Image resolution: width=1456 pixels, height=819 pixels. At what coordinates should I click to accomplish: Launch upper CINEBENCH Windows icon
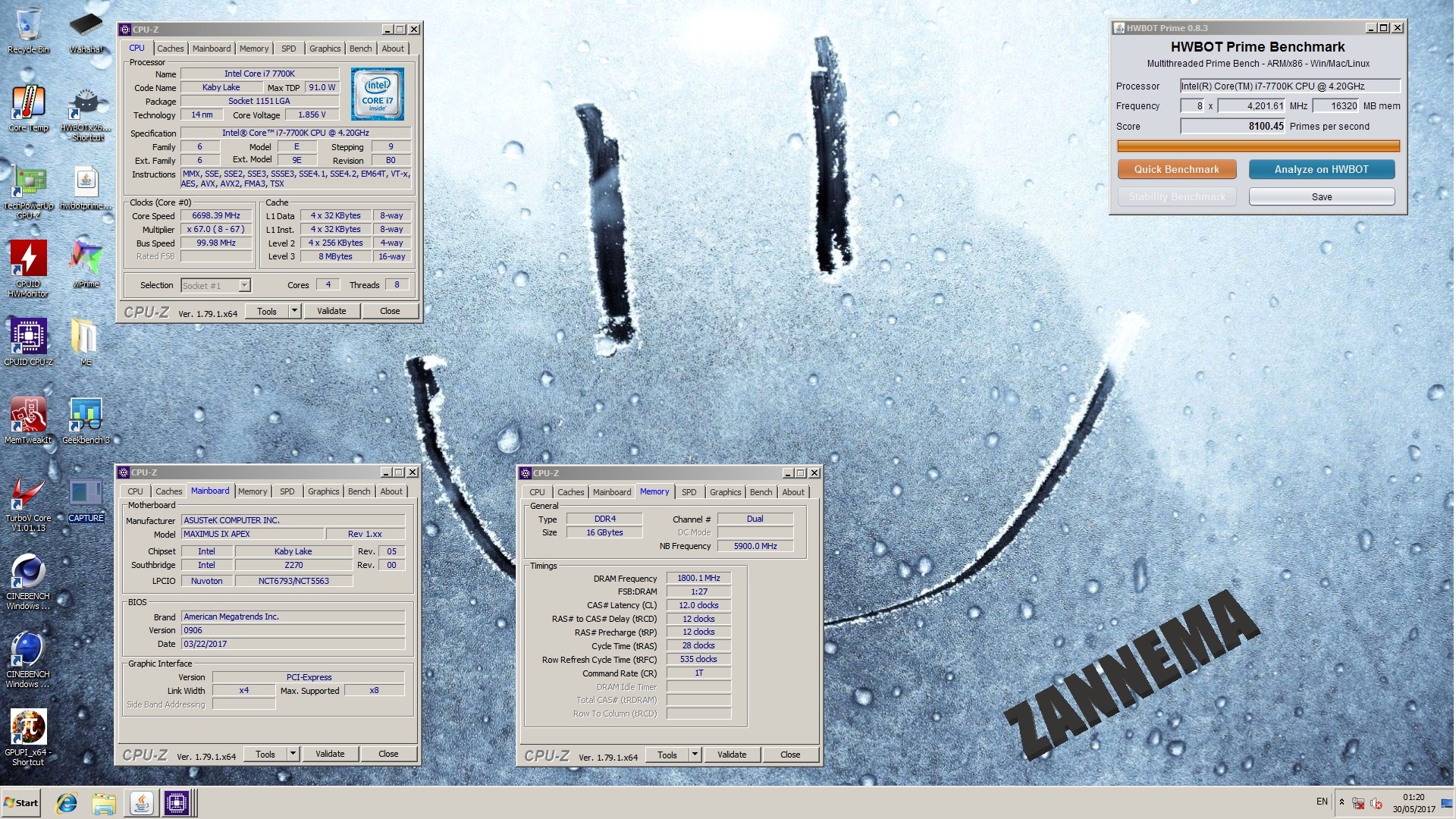point(28,581)
